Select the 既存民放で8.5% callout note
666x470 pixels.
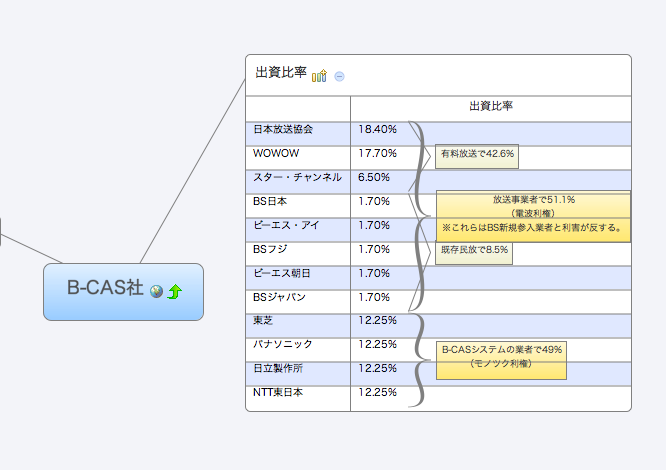[x=474, y=253]
